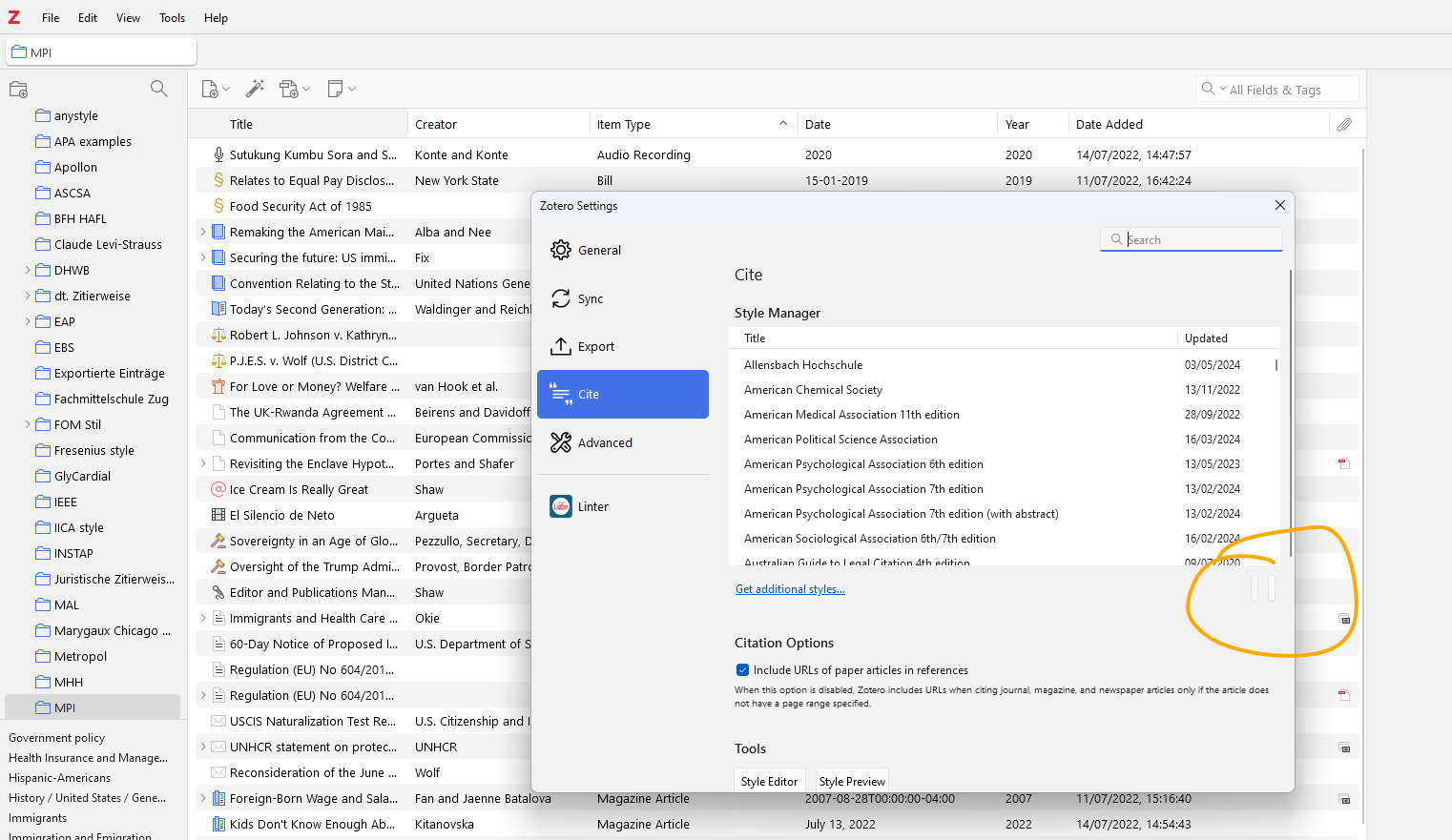
Task: Open the Add Attachment toolbar button
Action: coord(294,89)
